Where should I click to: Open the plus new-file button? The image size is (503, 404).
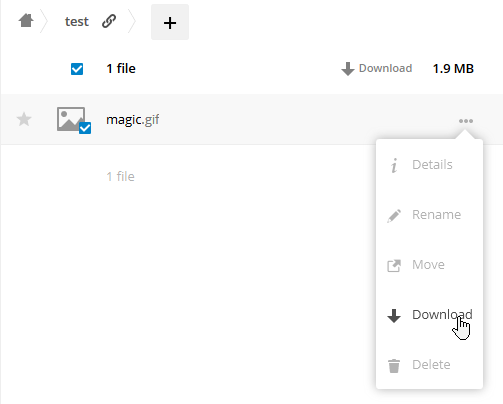tap(170, 22)
